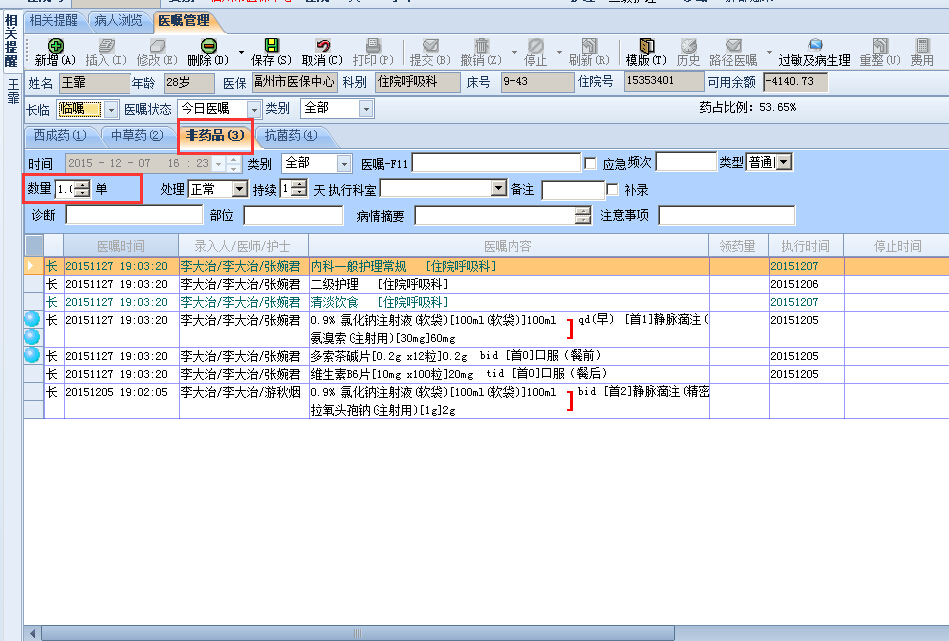949x641 pixels.
Task: Click the 注意事项 input field
Action: coord(727,215)
